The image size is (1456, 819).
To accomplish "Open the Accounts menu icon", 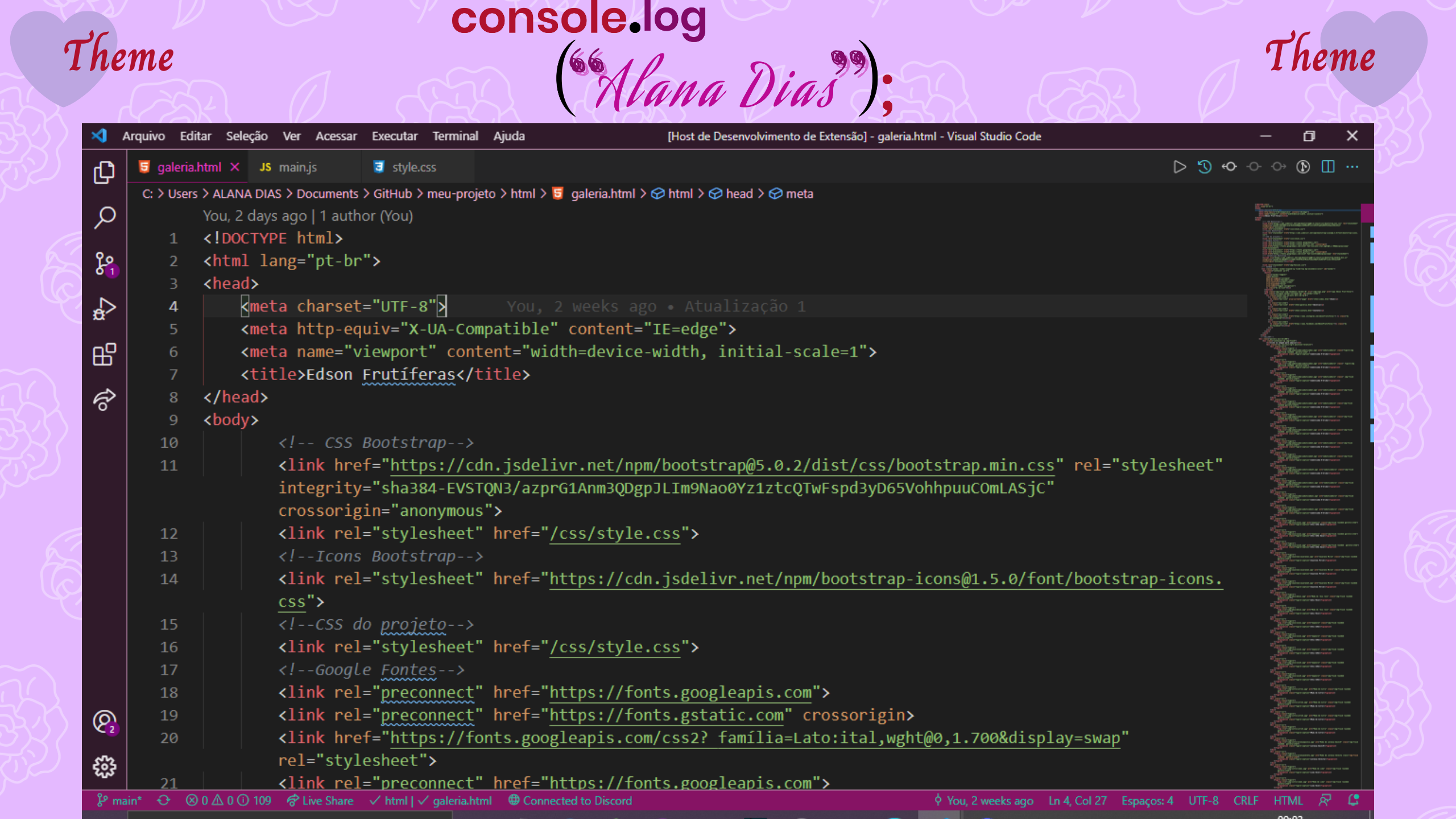I will pyautogui.click(x=105, y=722).
